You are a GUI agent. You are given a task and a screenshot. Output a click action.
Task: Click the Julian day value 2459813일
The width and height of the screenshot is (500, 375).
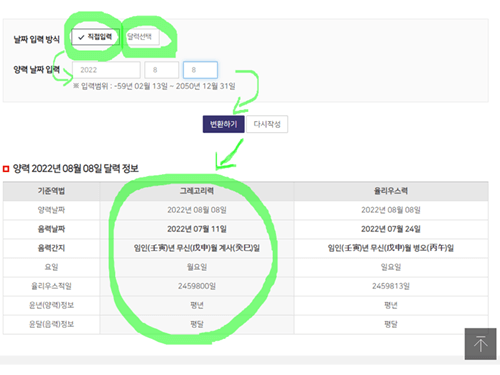pyautogui.click(x=391, y=286)
